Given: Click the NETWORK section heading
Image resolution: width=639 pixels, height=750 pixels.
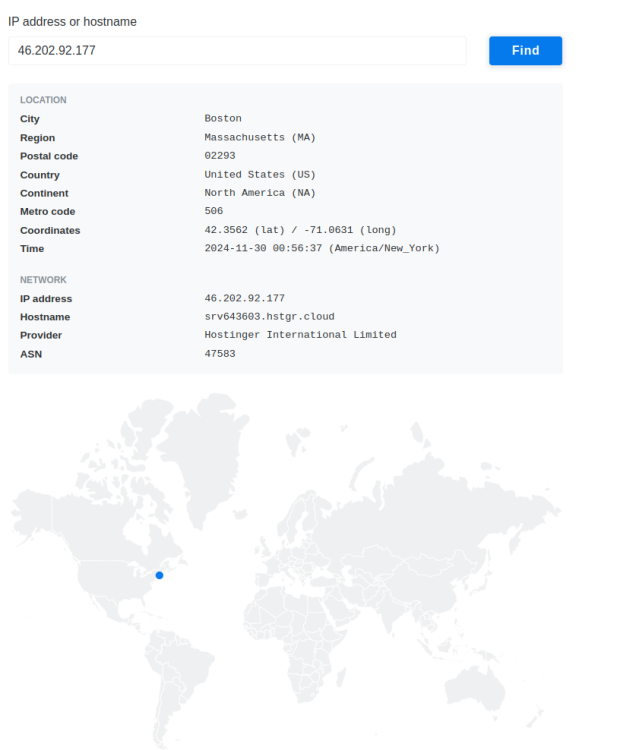Looking at the screenshot, I should click(x=43, y=280).
